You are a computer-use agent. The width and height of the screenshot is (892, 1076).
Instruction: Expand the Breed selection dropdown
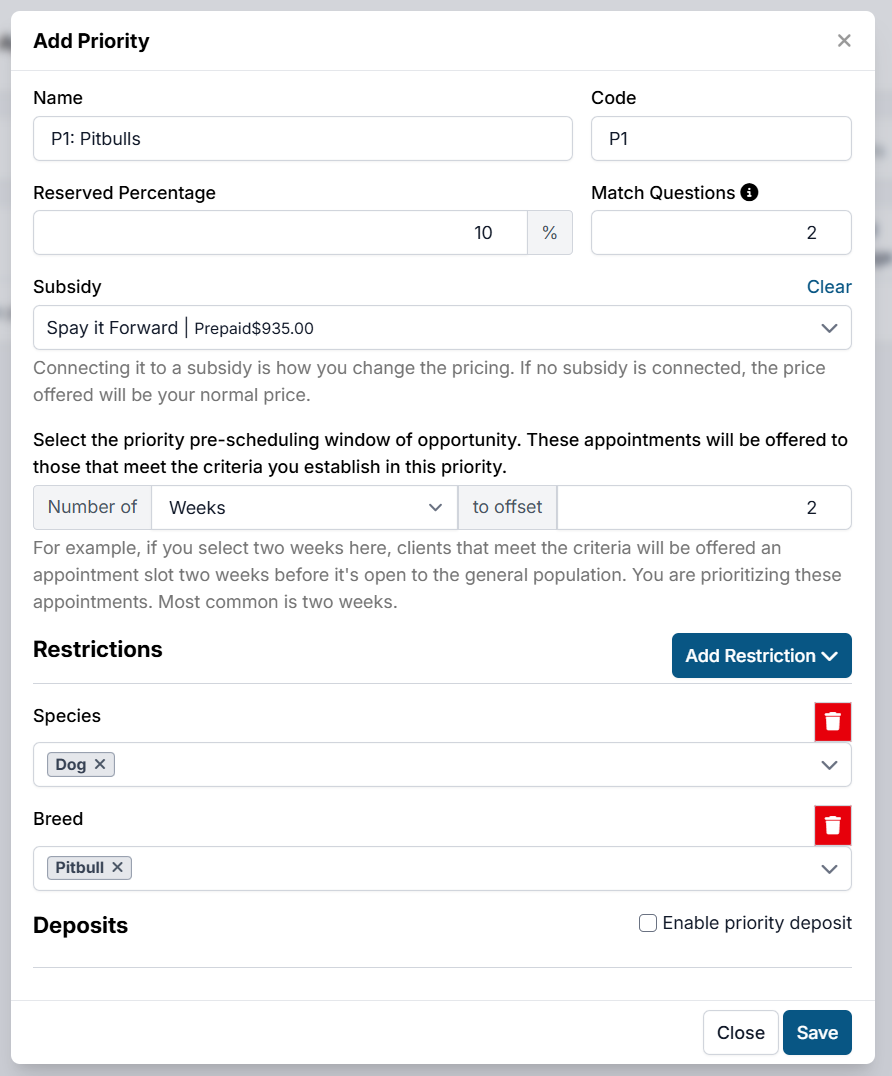click(828, 868)
